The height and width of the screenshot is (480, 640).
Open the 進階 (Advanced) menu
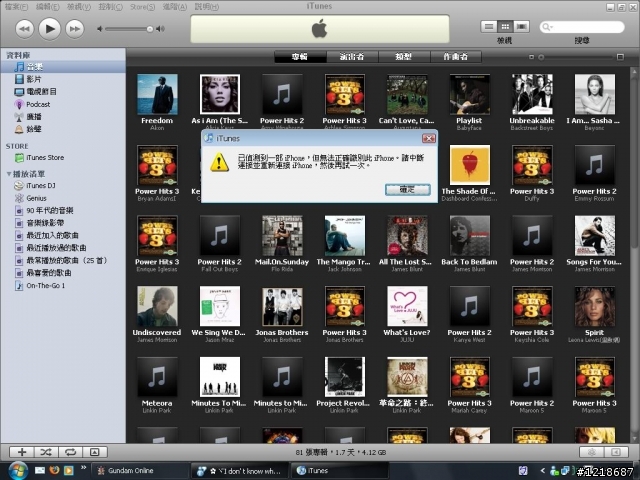coord(175,7)
